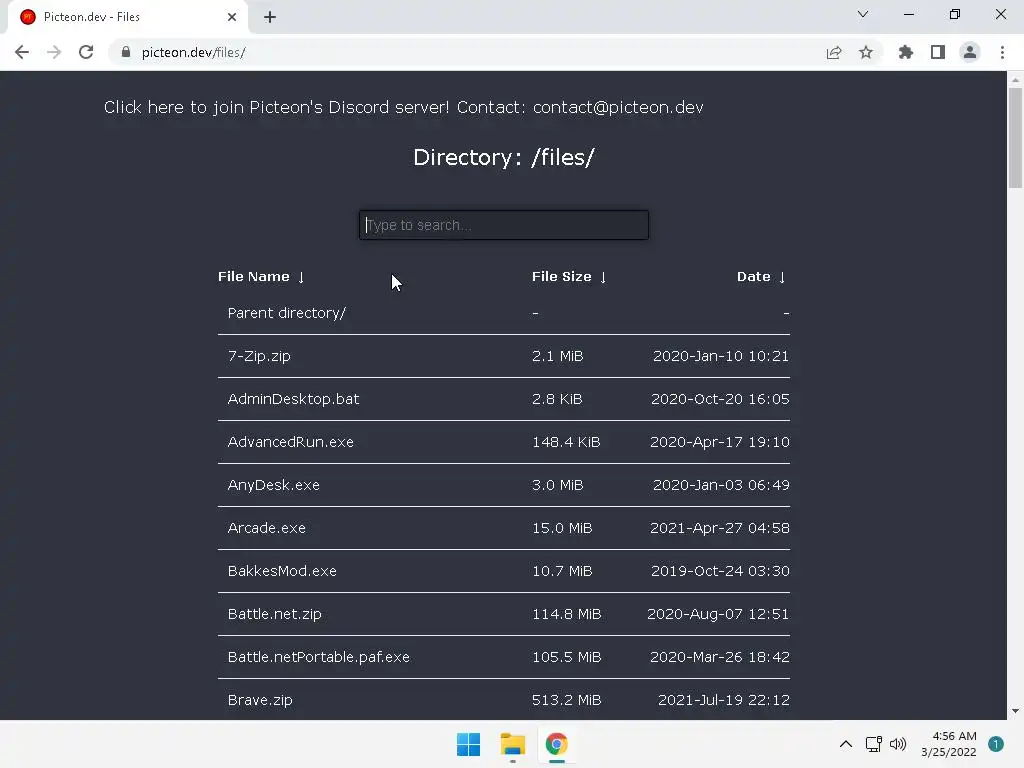Download 7-Zip.zip file
The width and height of the screenshot is (1024, 768).
click(x=259, y=356)
